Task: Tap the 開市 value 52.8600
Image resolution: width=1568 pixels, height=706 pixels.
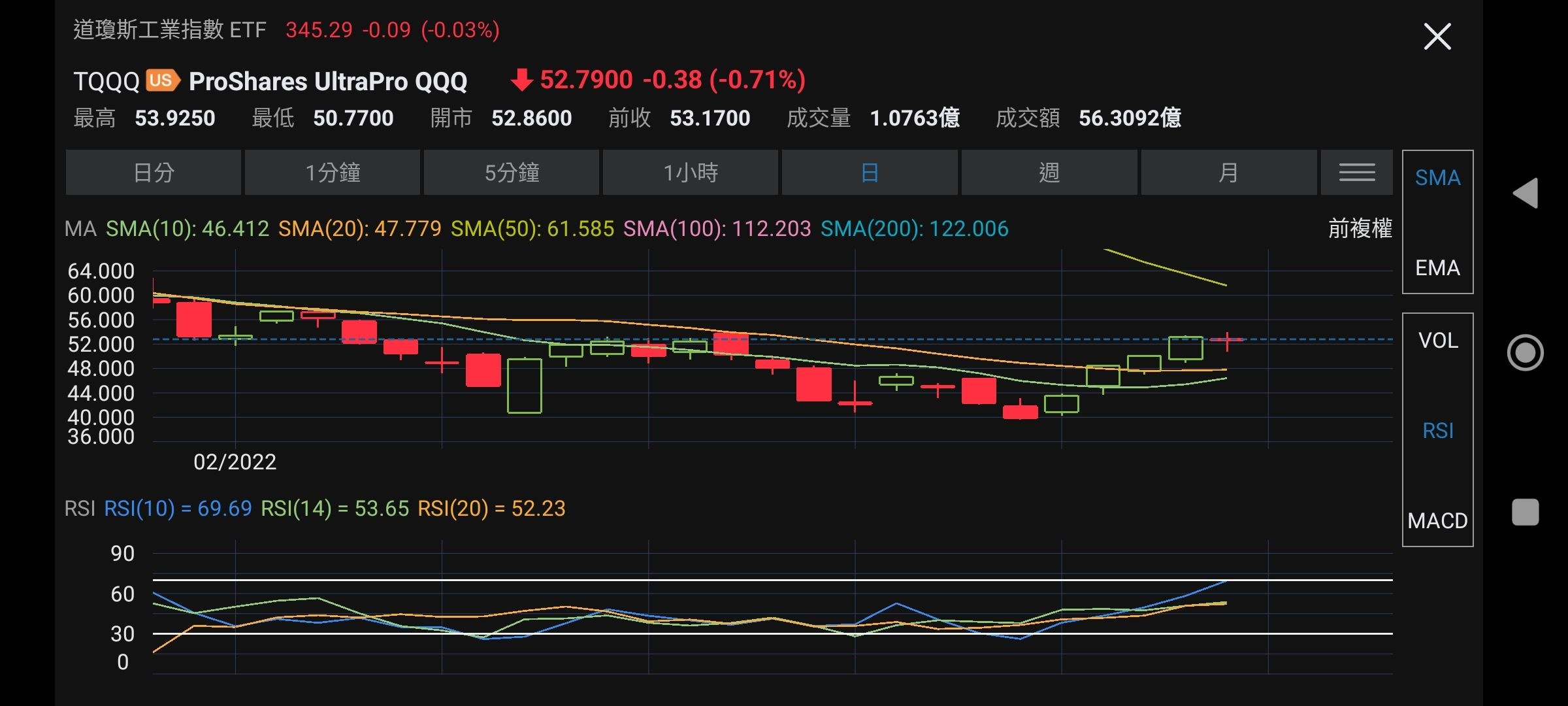Action: pos(532,118)
